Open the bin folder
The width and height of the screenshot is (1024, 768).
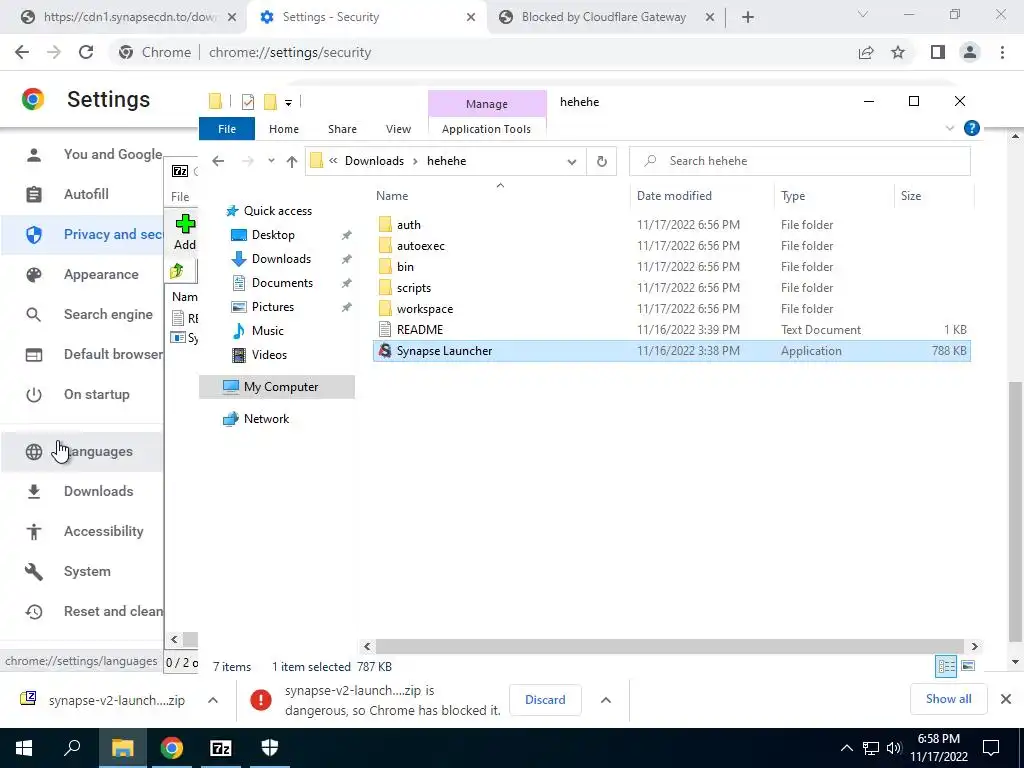[405, 266]
